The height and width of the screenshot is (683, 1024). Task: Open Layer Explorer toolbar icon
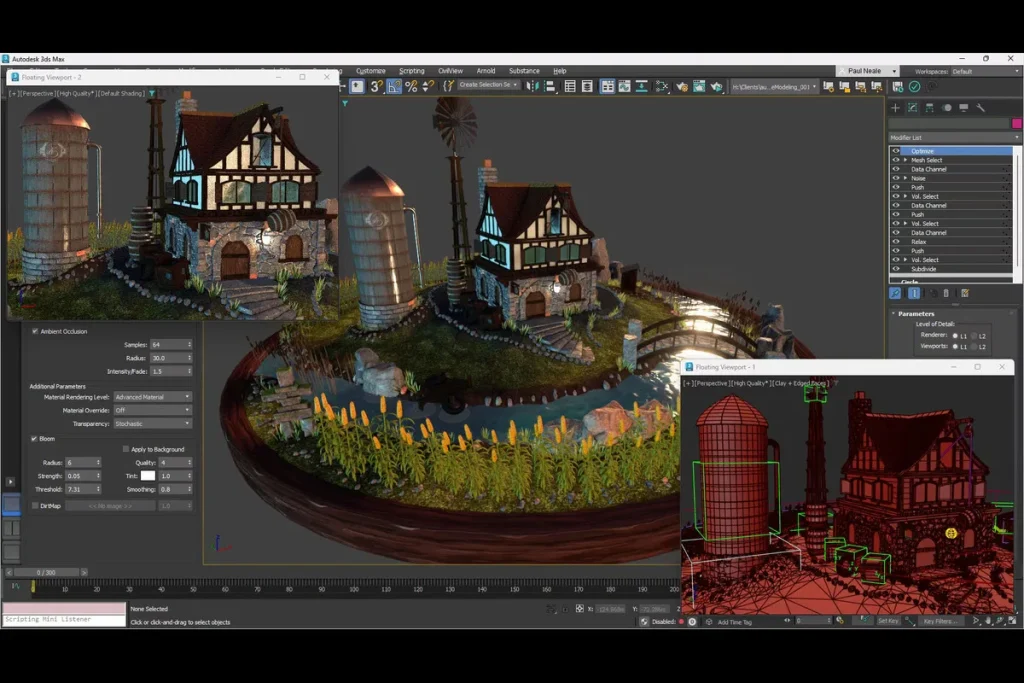pyautogui.click(x=586, y=86)
